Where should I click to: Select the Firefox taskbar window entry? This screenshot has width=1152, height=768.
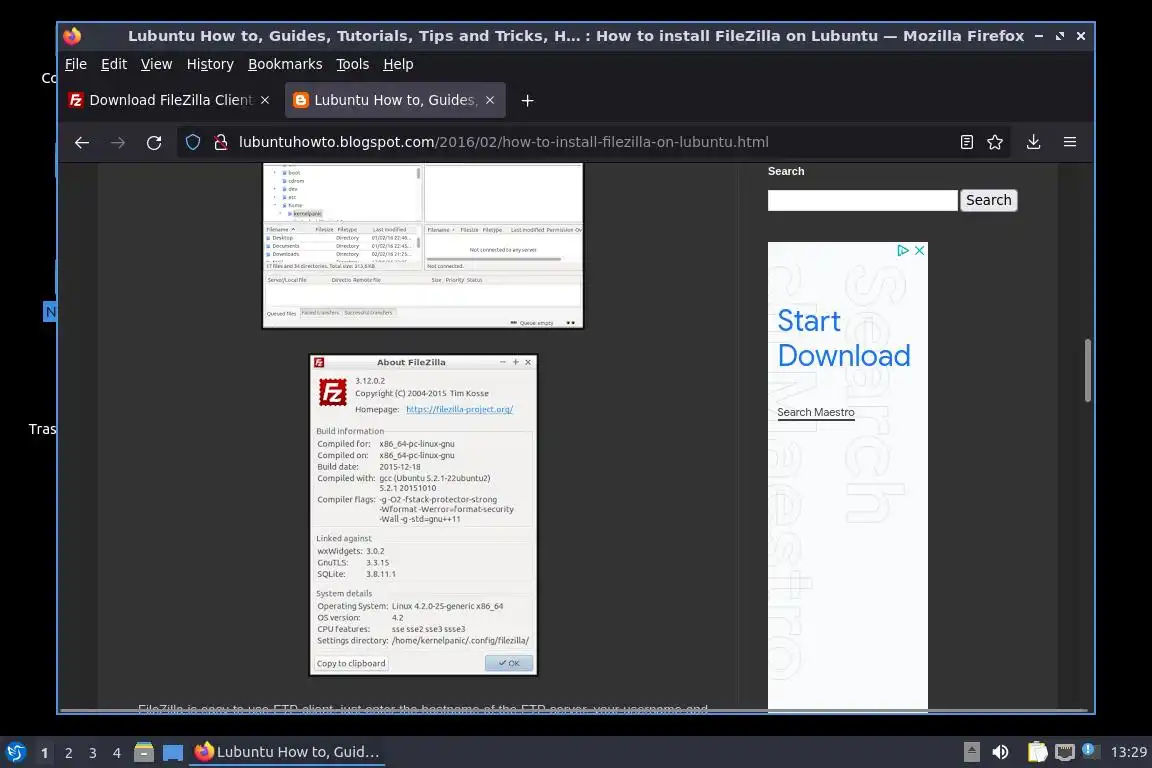(287, 752)
